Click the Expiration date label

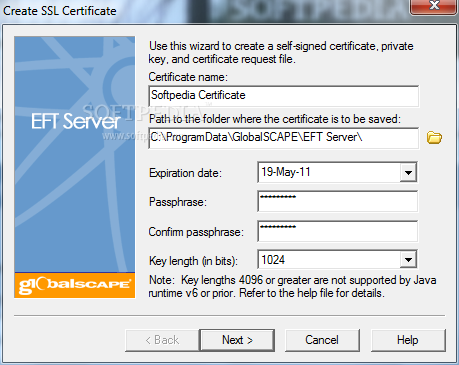(x=185, y=173)
